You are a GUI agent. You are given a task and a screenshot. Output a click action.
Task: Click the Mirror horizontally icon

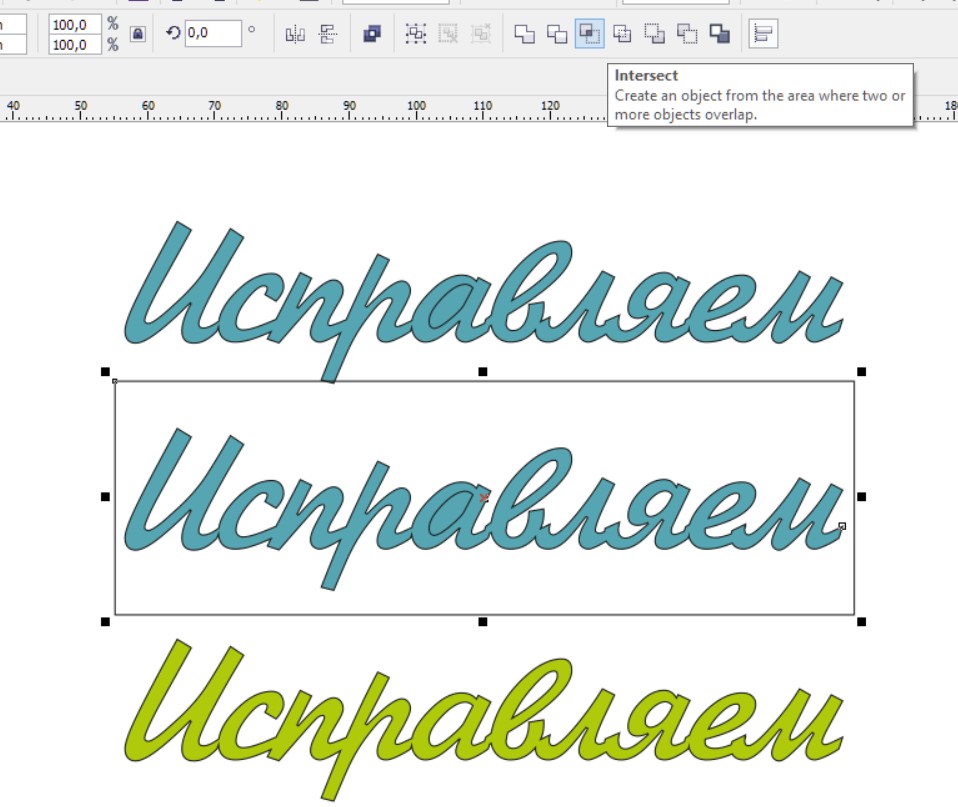(x=295, y=34)
